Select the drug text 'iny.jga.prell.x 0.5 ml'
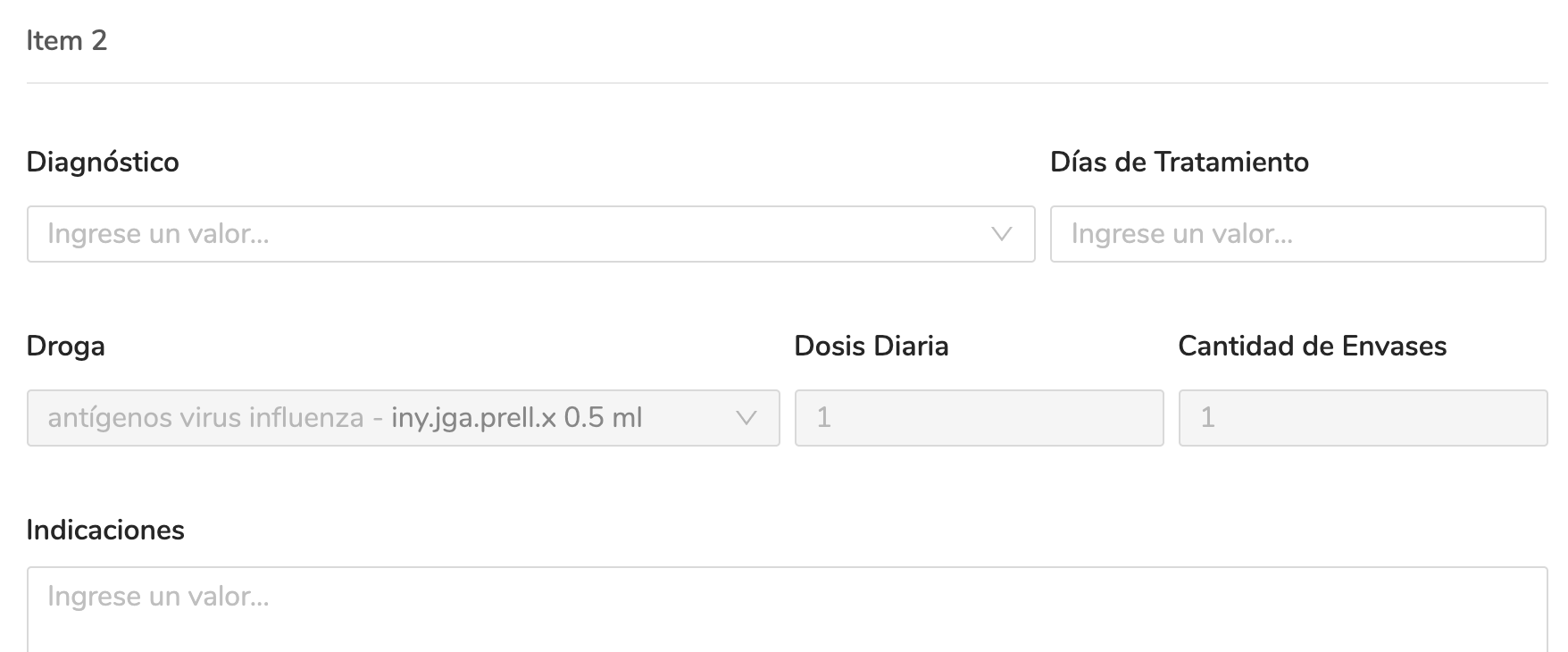The image size is (1568, 652). click(518, 417)
